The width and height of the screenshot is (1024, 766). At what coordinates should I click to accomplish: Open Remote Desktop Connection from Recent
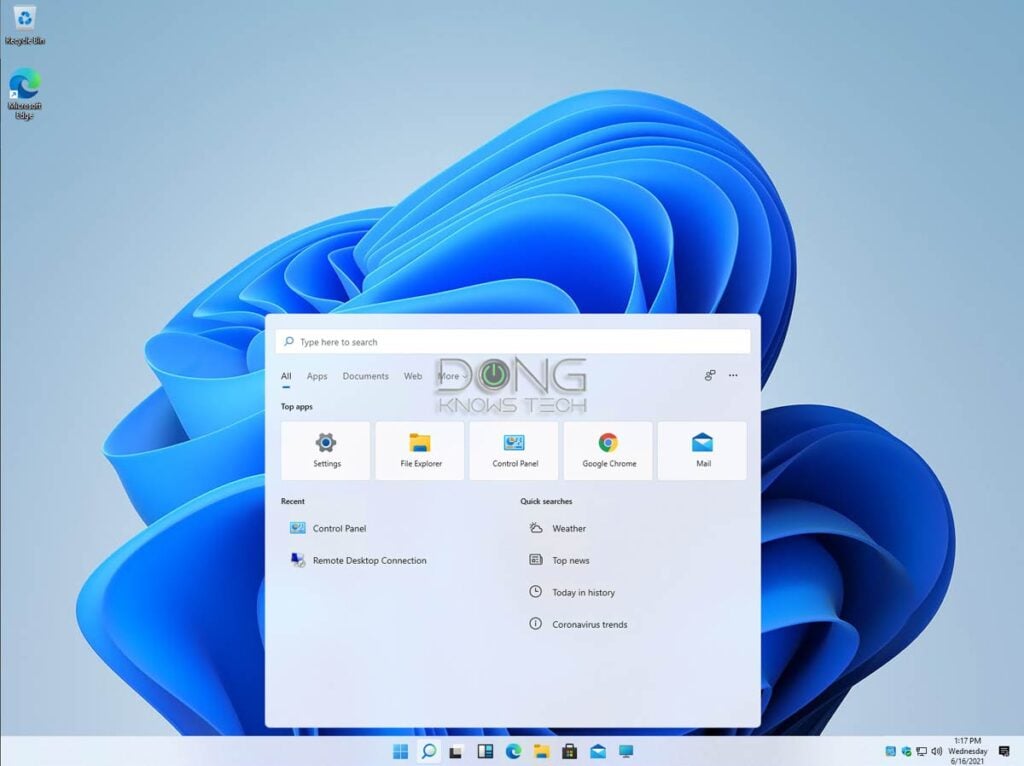click(358, 560)
